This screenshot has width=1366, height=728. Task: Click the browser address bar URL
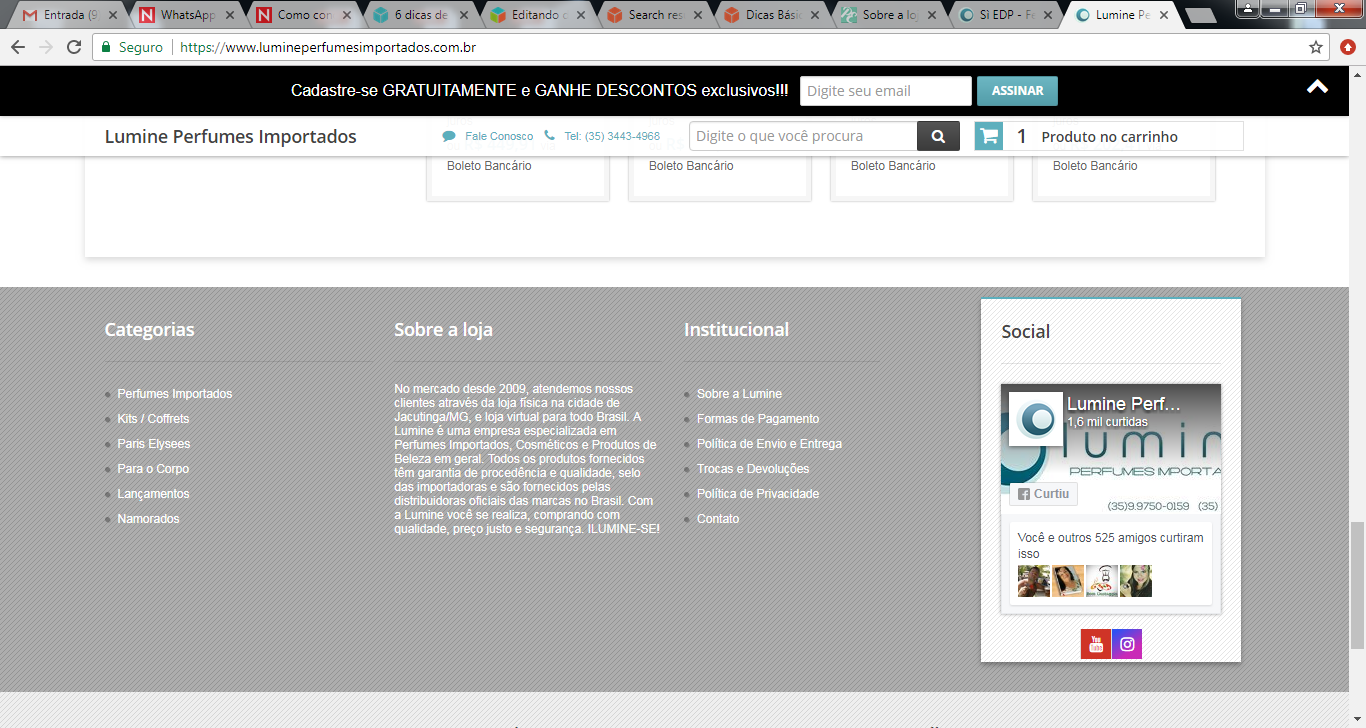(x=328, y=47)
